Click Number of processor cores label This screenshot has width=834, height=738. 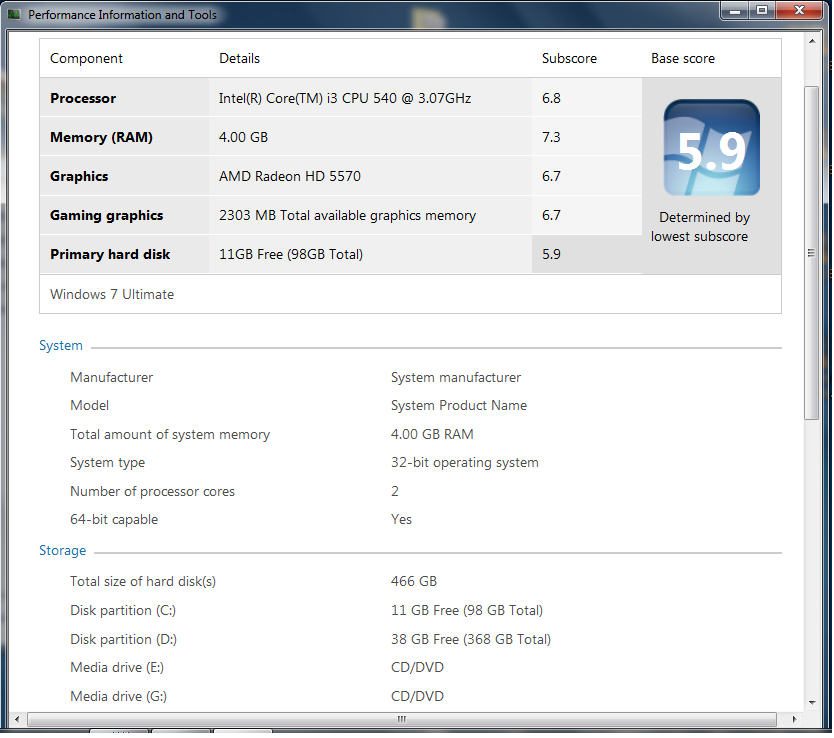coord(152,492)
